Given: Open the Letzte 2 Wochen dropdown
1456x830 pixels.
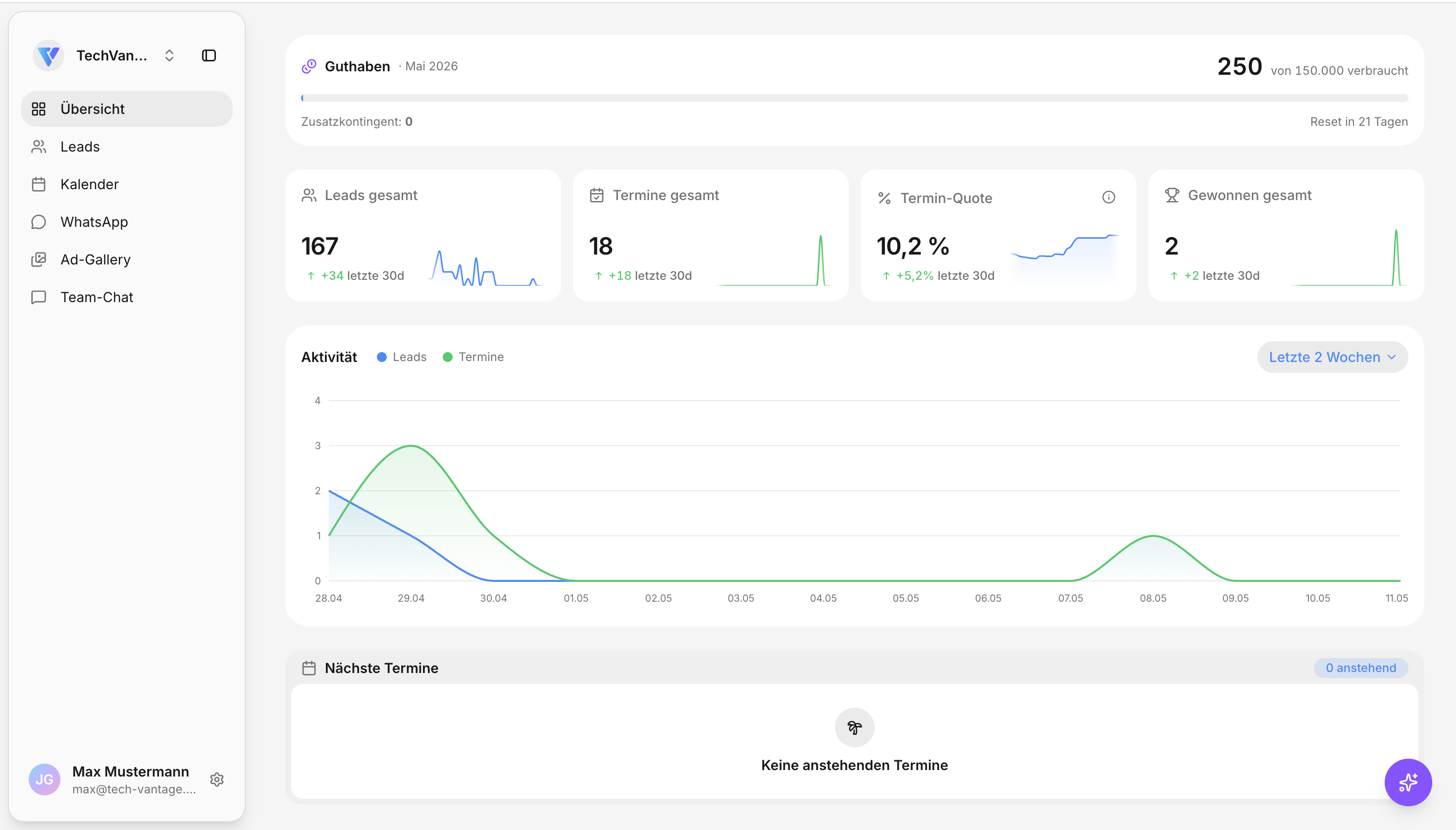Looking at the screenshot, I should pos(1332,357).
